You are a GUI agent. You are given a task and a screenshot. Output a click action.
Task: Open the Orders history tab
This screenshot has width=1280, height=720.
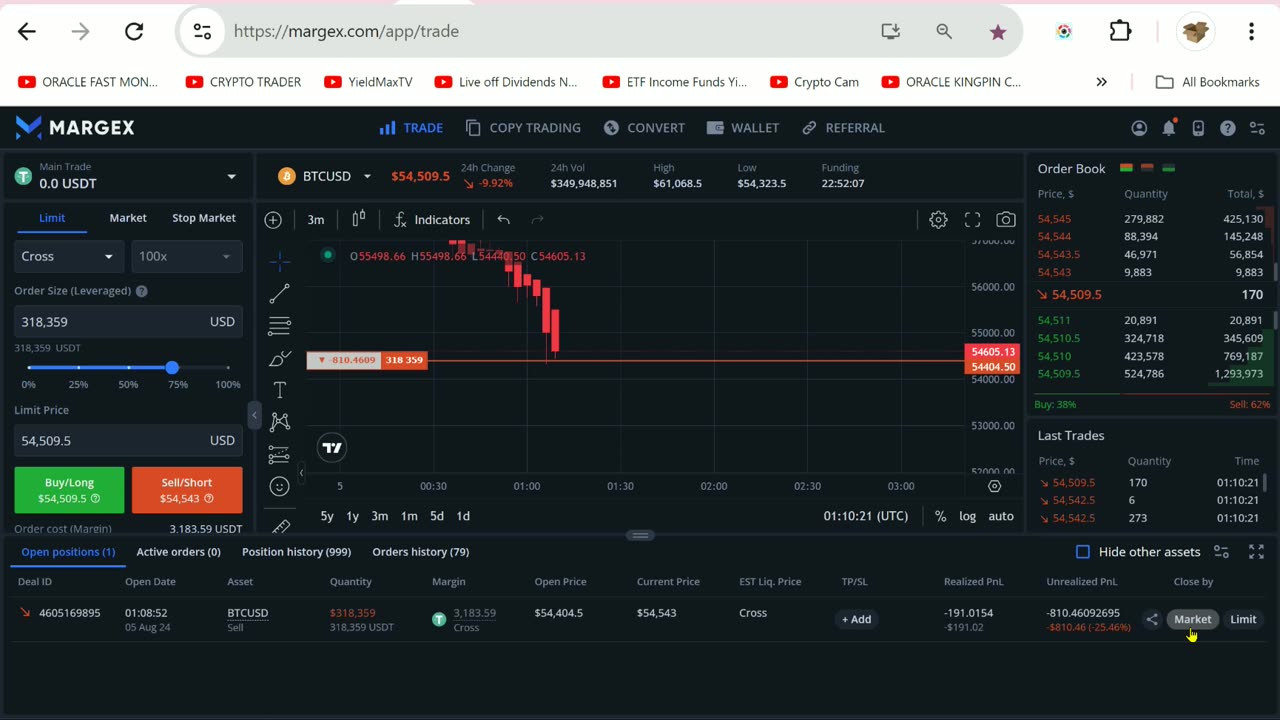[421, 552]
